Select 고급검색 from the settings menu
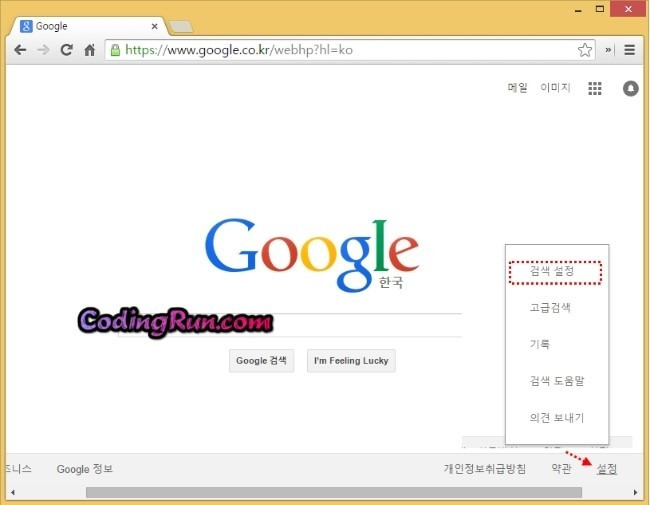The height and width of the screenshot is (505, 650). tap(550, 308)
